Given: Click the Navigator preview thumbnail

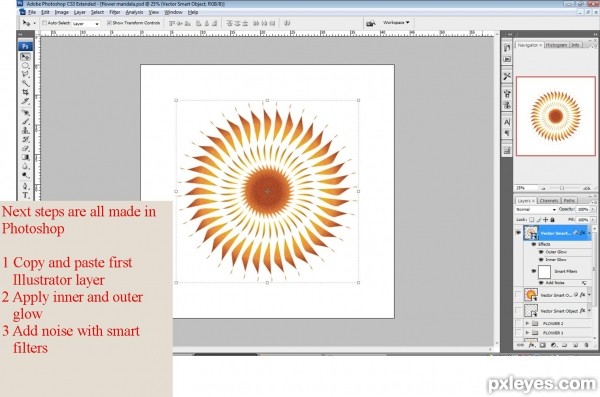Looking at the screenshot, I should (556, 116).
